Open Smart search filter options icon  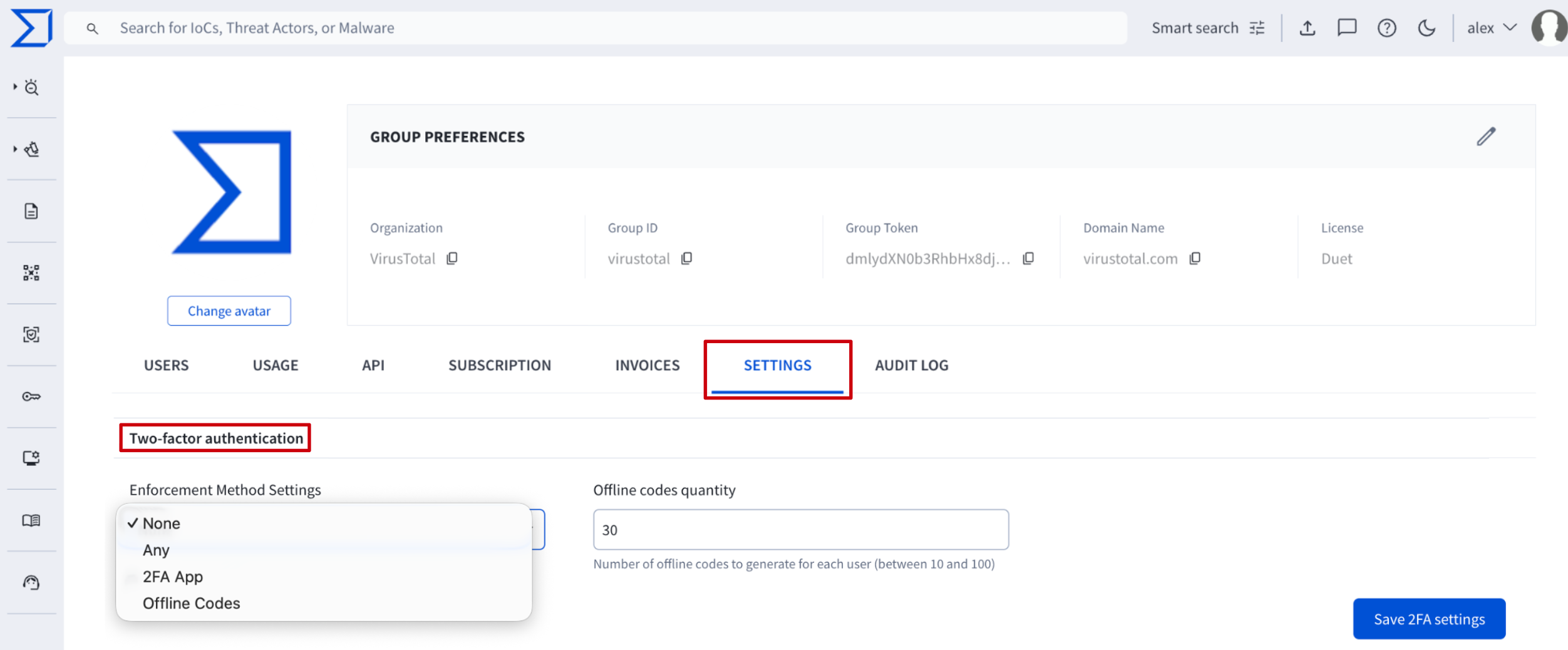[1257, 28]
